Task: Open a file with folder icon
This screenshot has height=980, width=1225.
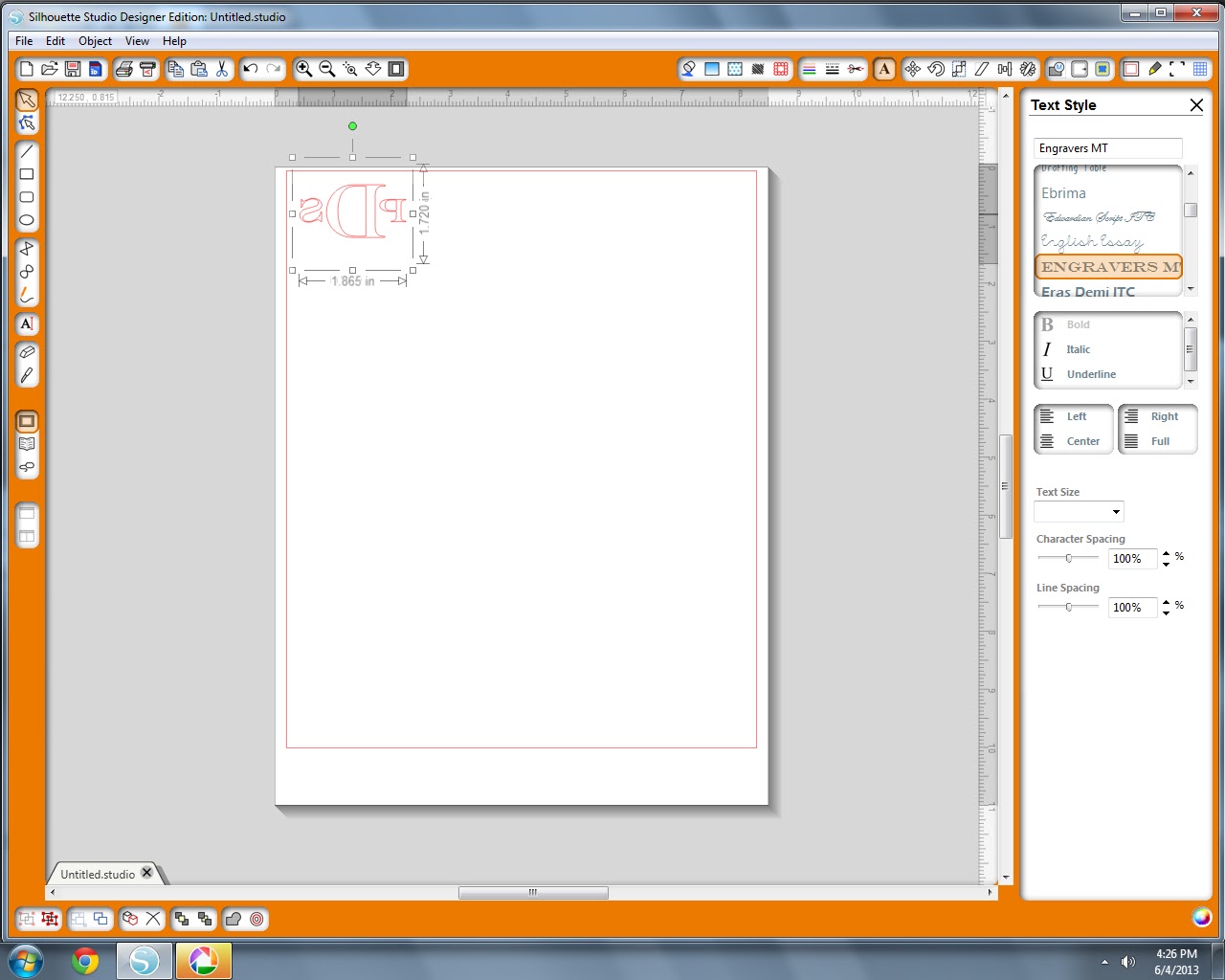Action: 50,69
